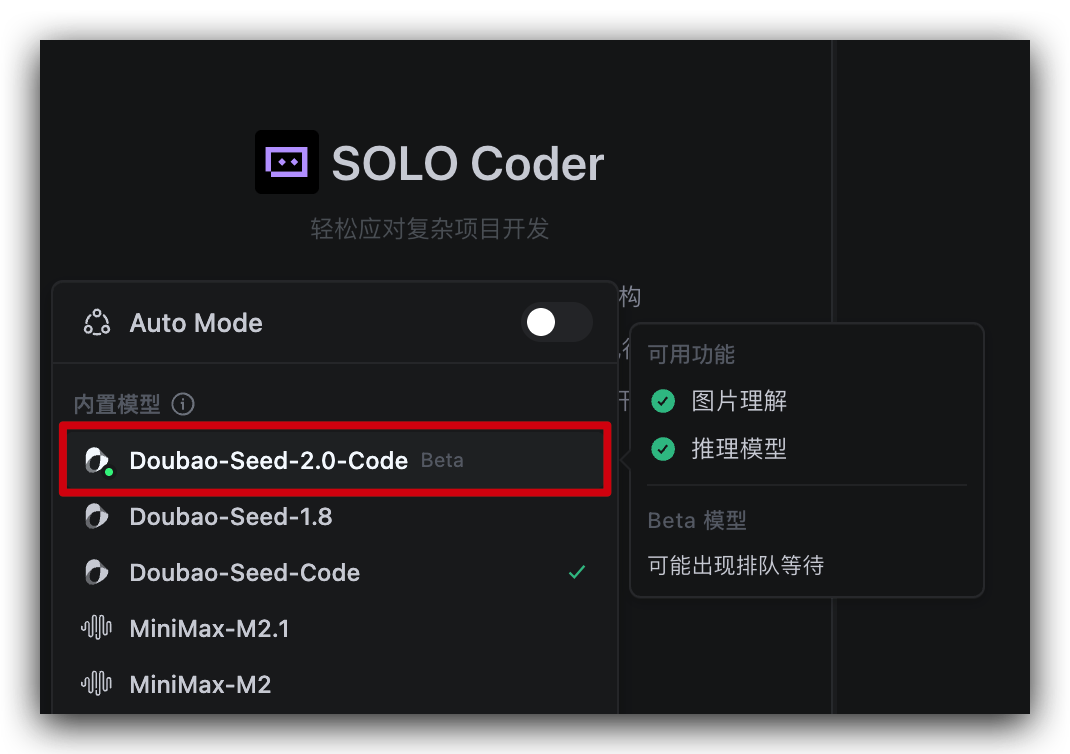This screenshot has width=1070, height=754.
Task: Select Doubao-Seed-1.8 from the built-in models
Action: click(230, 516)
